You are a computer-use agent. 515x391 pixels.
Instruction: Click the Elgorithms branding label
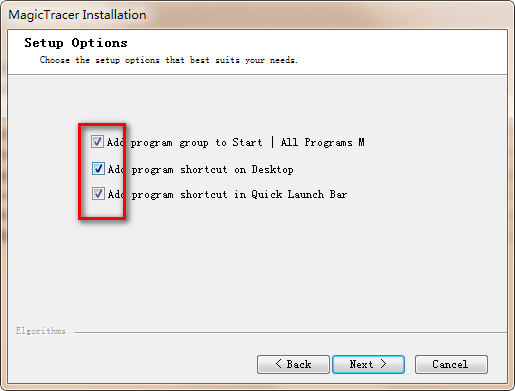click(41, 331)
